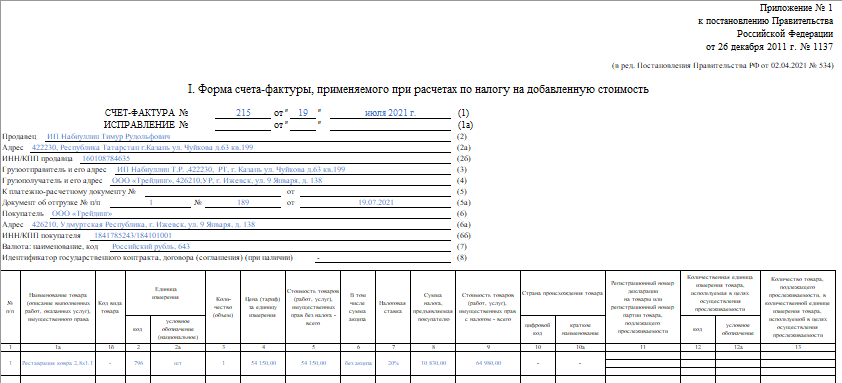The width and height of the screenshot is (842, 383).
Task: Click the month field июля 2021 г.
Action: 390,113
